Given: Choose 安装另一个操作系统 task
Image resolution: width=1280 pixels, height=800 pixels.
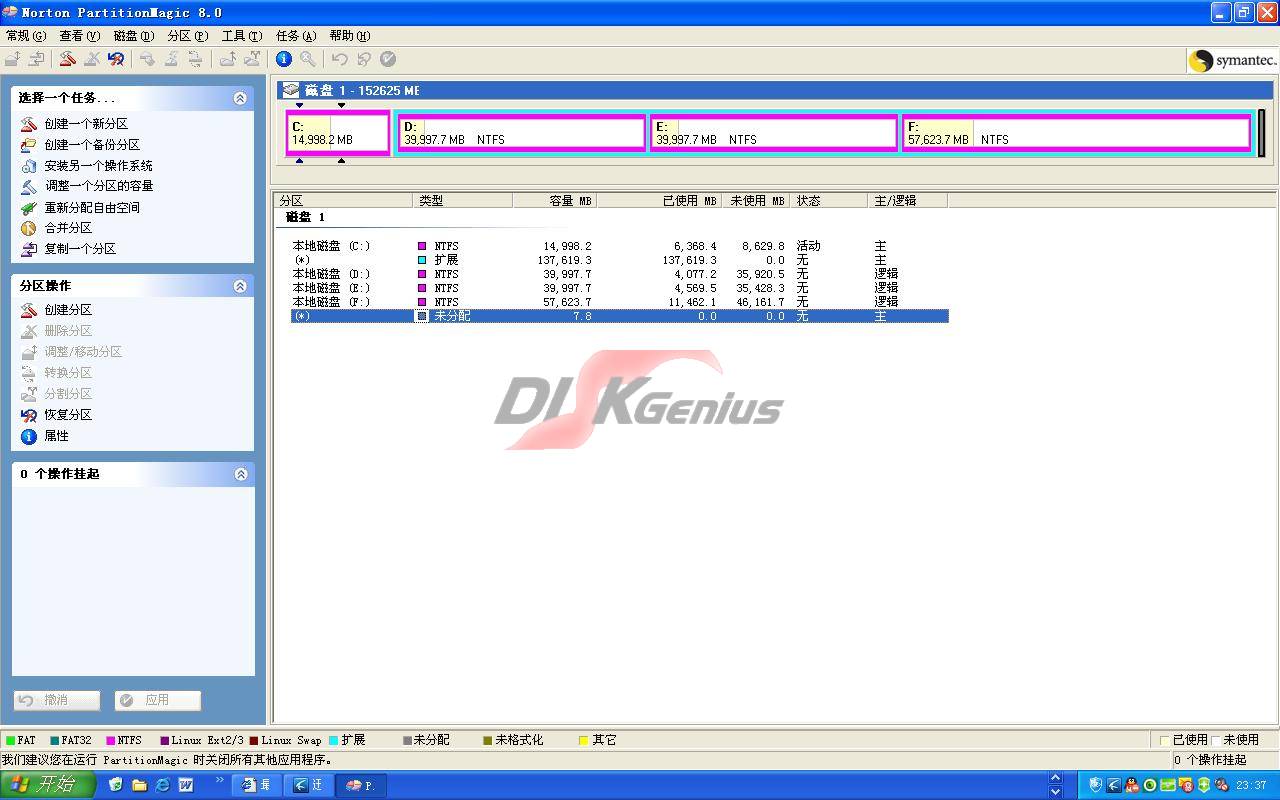Looking at the screenshot, I should click(x=98, y=166).
